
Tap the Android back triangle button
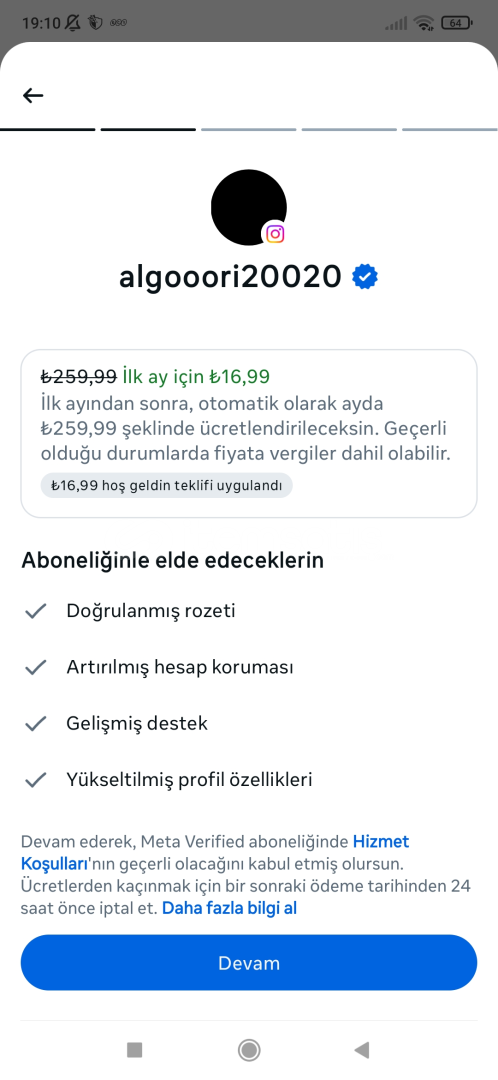362,1050
